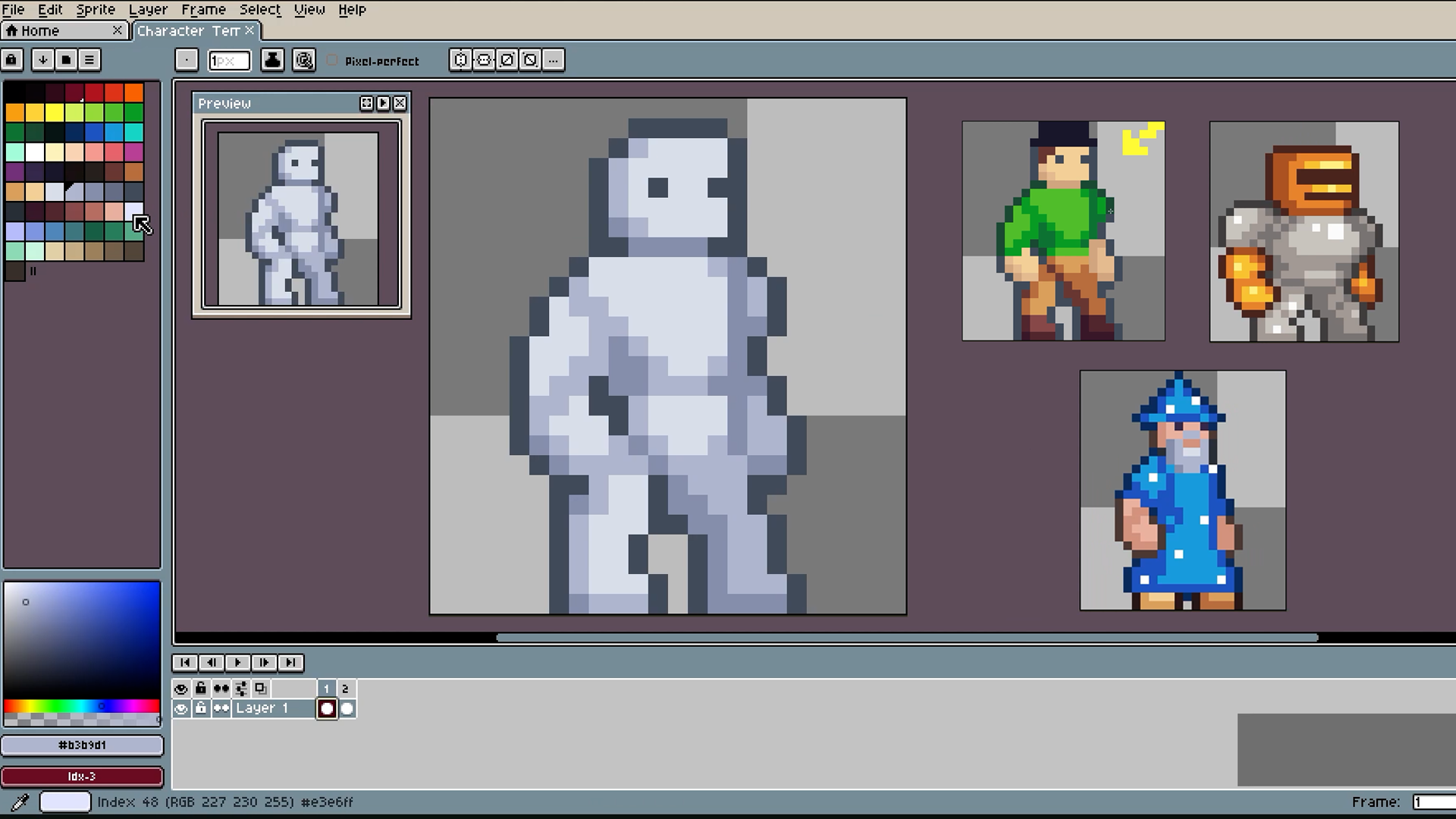This screenshot has height=819, width=1456.
Task: Go to last frame button
Action: [291, 663]
